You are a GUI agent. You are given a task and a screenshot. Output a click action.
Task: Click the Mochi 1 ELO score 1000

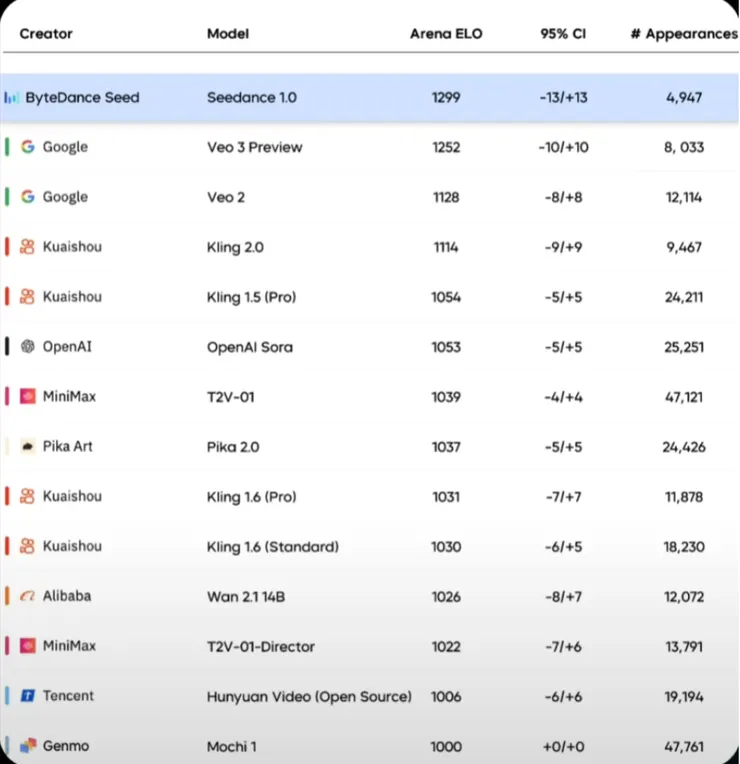[446, 746]
